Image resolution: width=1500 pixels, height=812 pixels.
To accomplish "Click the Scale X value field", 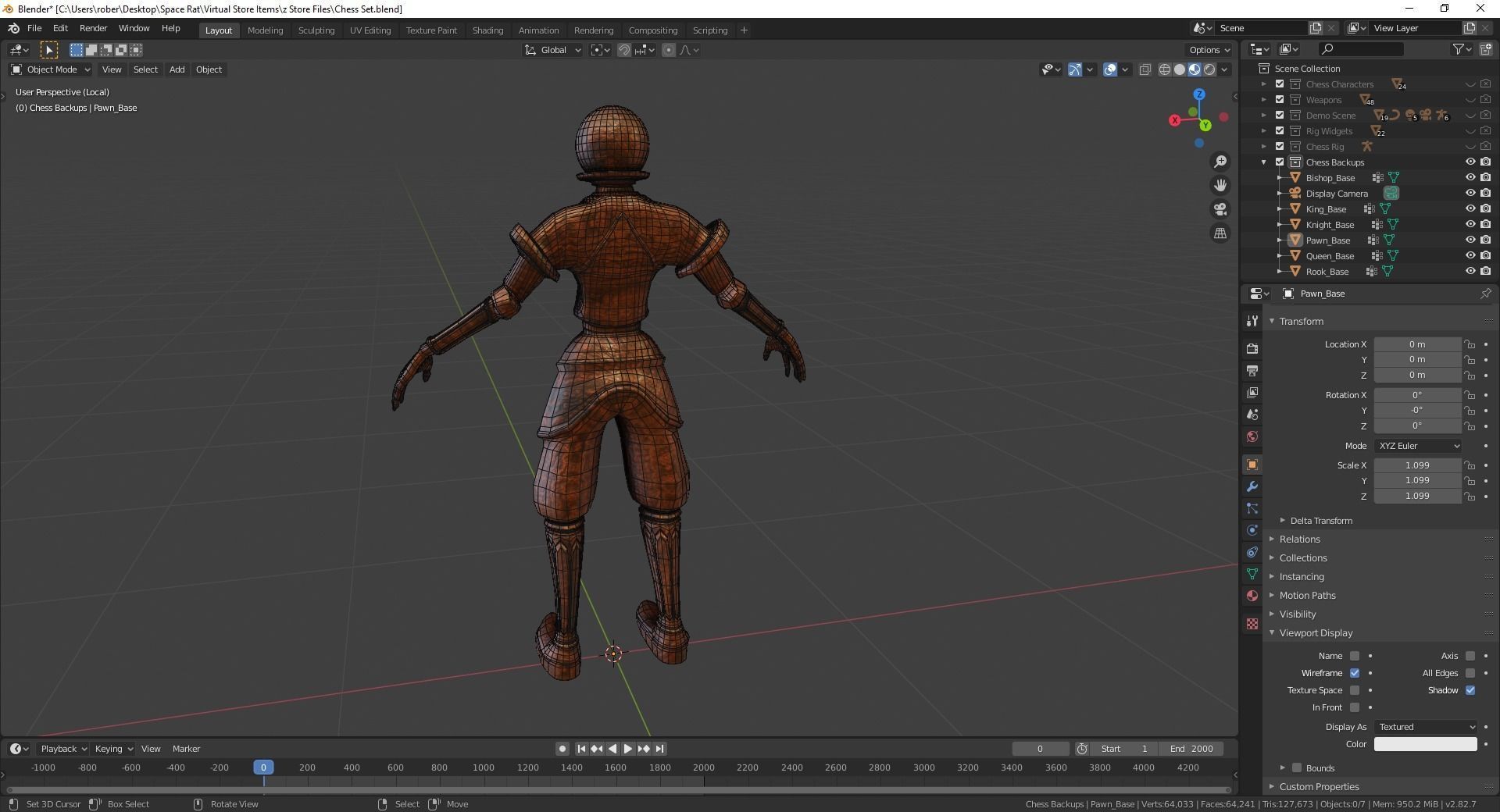I will (x=1416, y=465).
